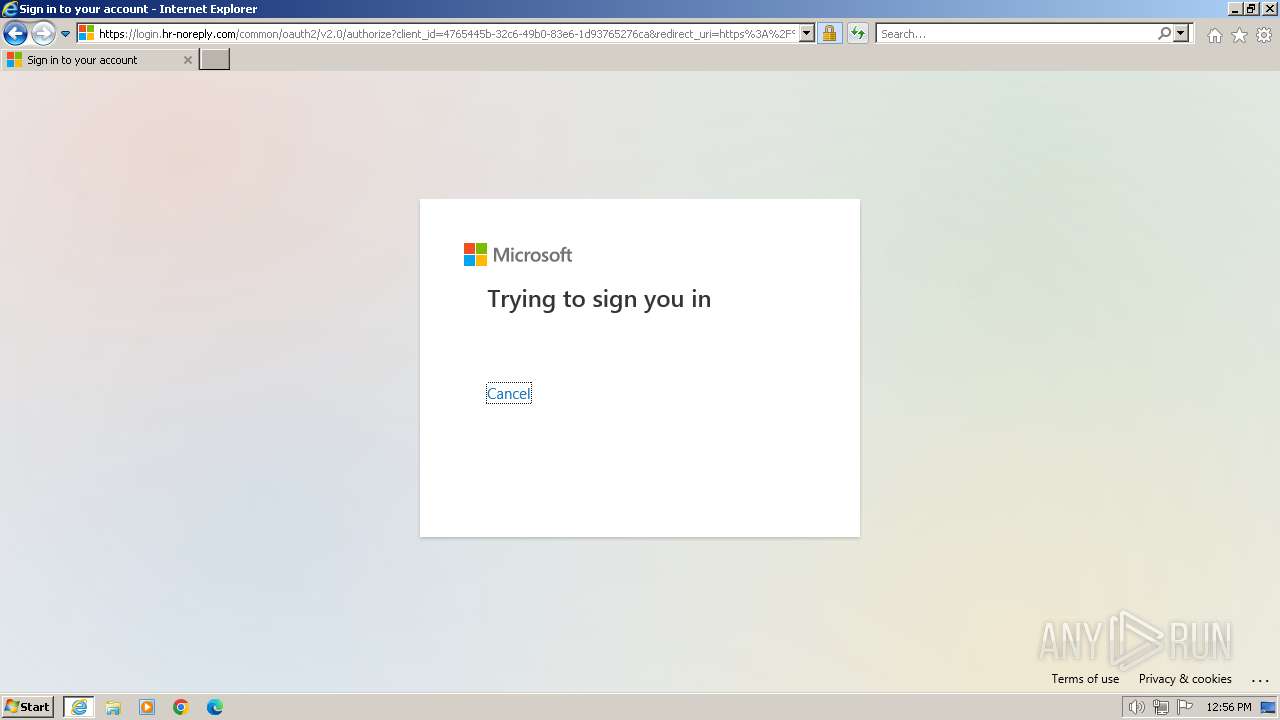Click the ellipsis more options in footer

[x=1260, y=680]
